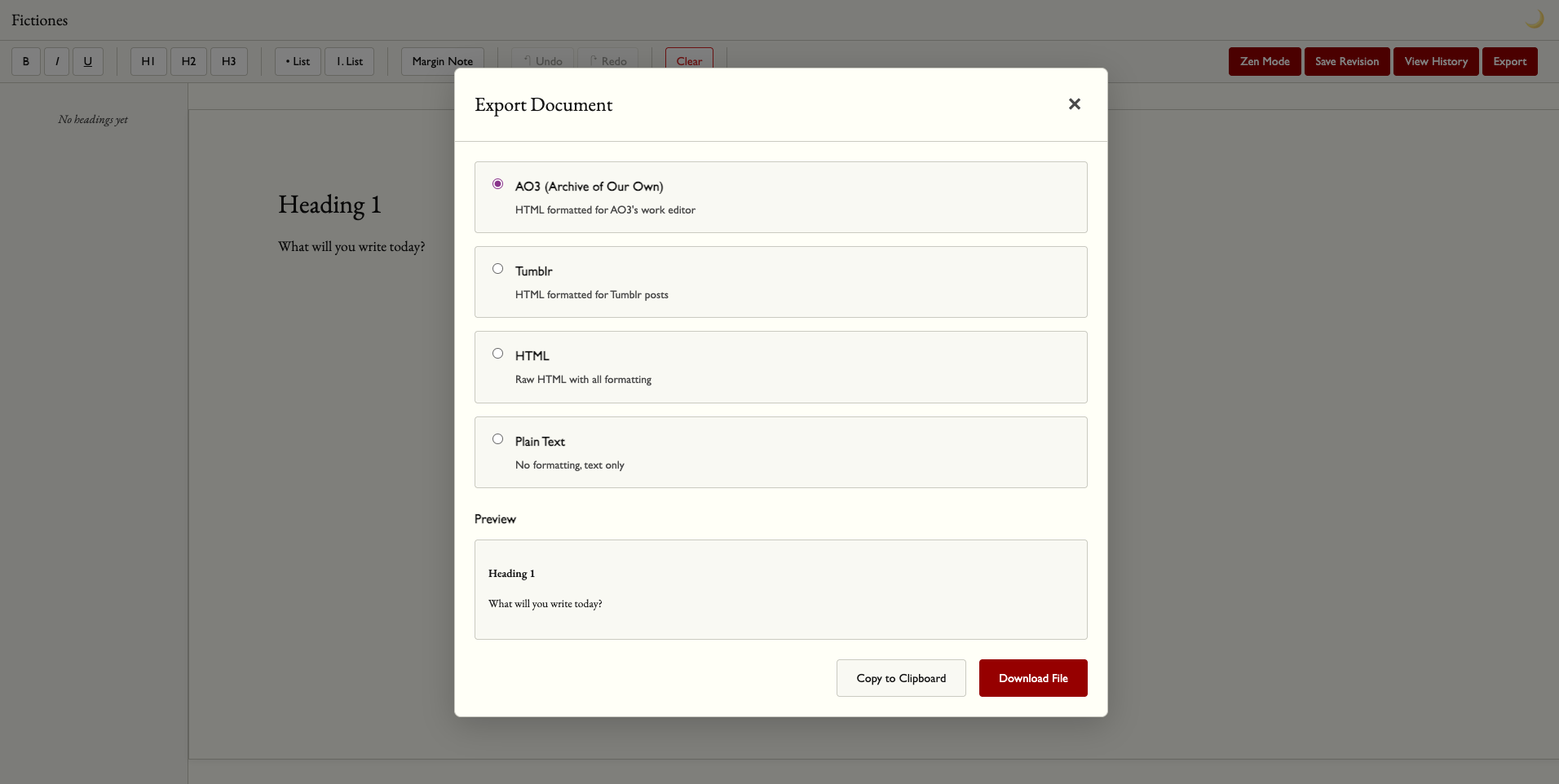Click the 'Plain Text' option label
This screenshot has height=784, width=1559.
[540, 442]
